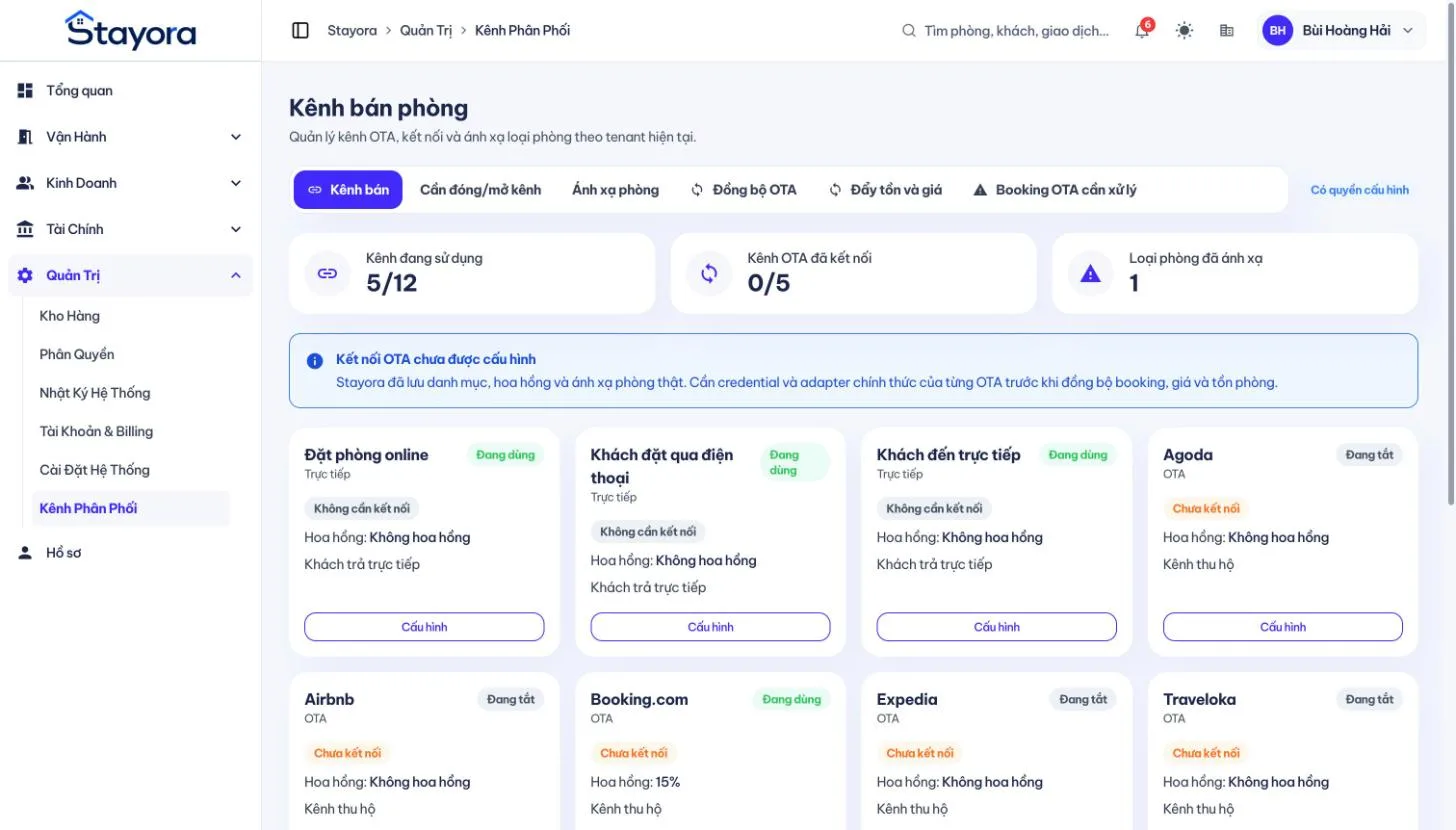
Task: Click the sync icon beside Kênh OTA đã kết nối
Action: [709, 273]
